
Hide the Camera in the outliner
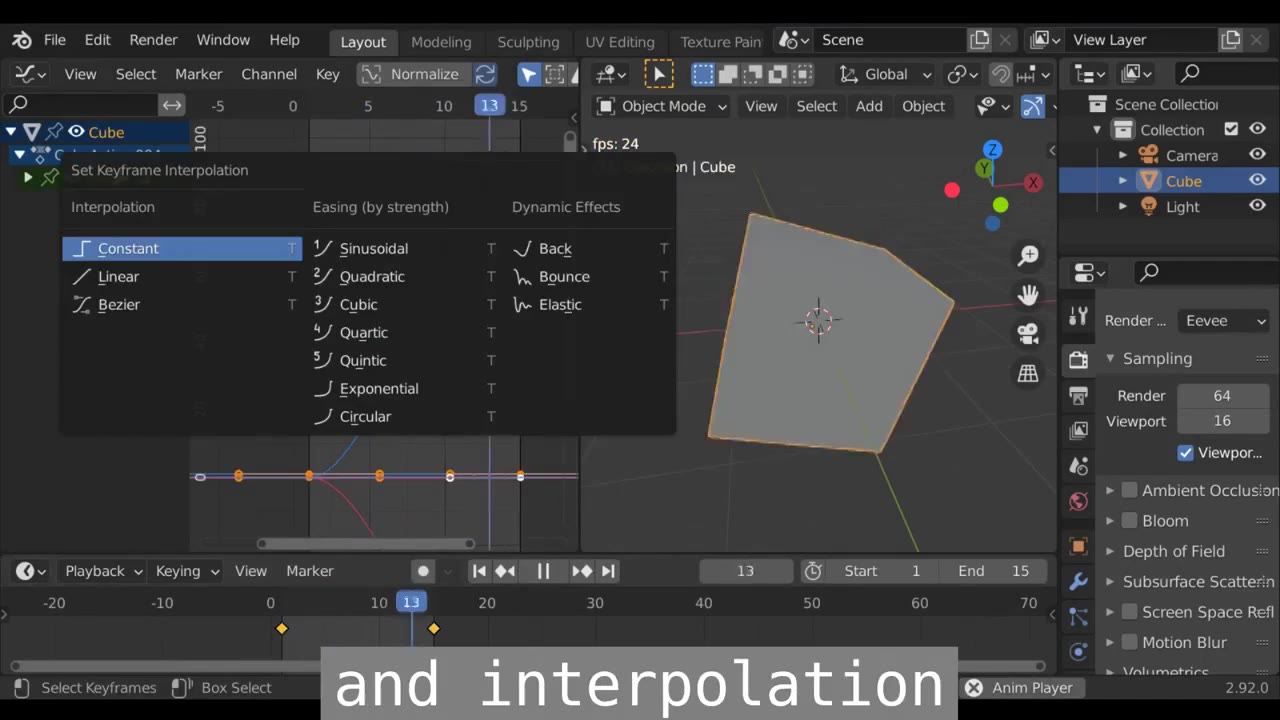click(1258, 155)
